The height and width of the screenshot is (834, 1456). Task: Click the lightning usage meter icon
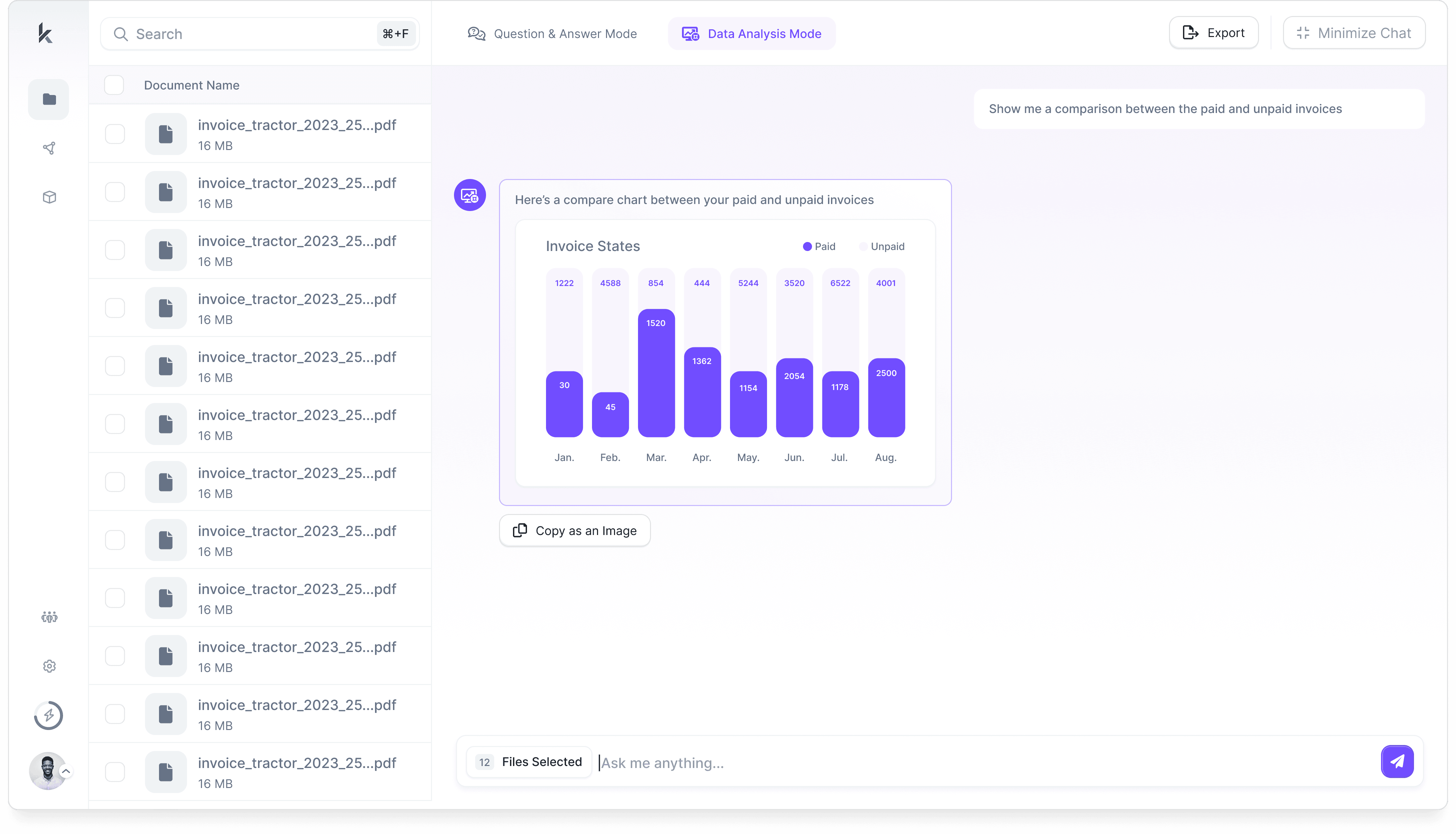click(49, 715)
